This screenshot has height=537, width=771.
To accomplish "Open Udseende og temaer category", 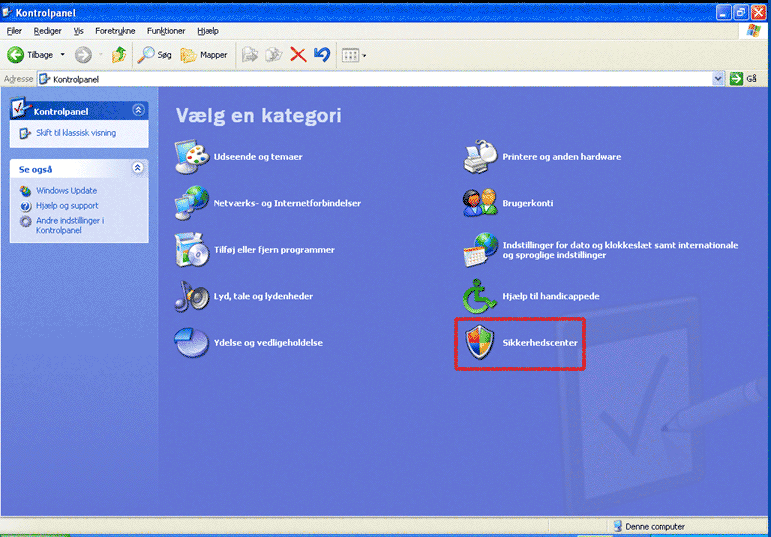I will [x=258, y=157].
